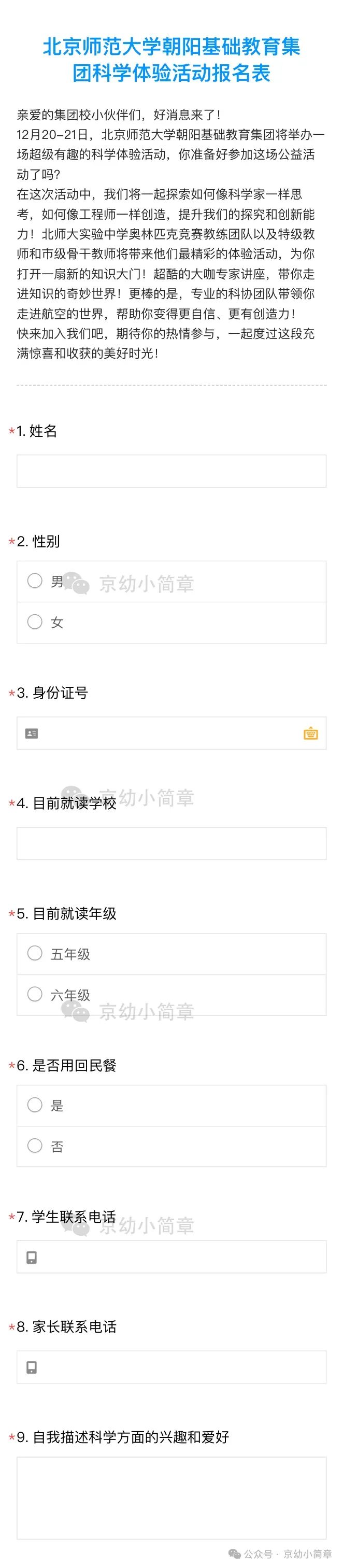Open the numeric keyboard icon for 身份证号
The height and width of the screenshot is (1568, 343).
(x=310, y=733)
